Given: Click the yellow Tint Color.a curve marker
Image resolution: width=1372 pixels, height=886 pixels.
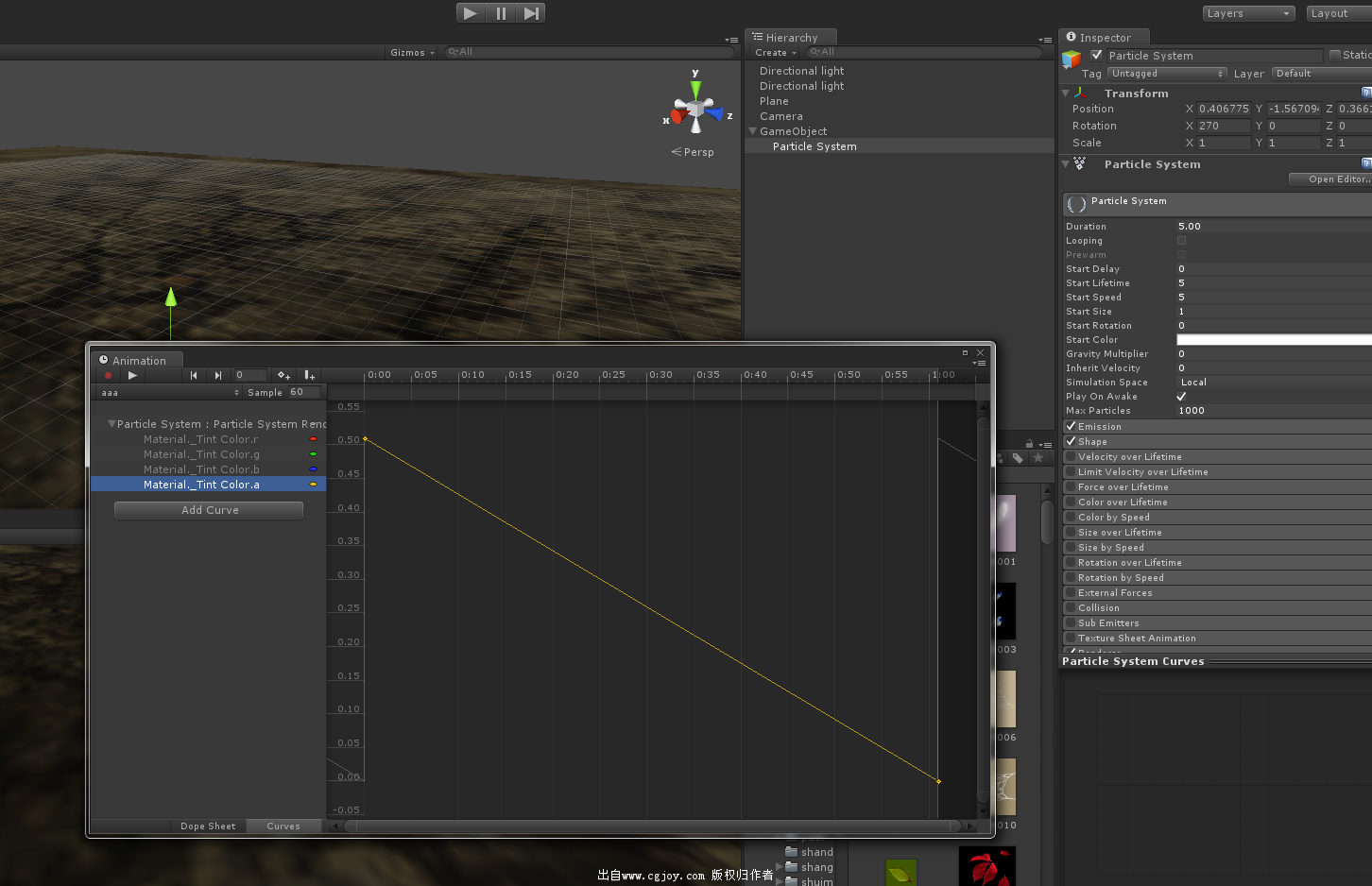Looking at the screenshot, I should coord(313,485).
